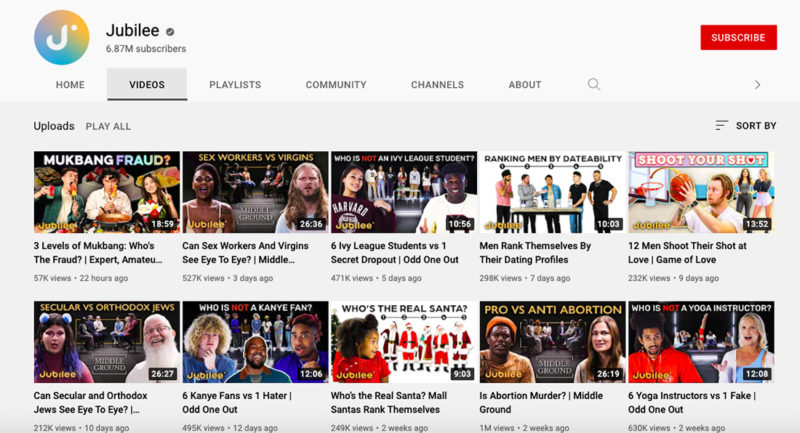Open the Mukbang Fraud video thumbnail

(107, 192)
